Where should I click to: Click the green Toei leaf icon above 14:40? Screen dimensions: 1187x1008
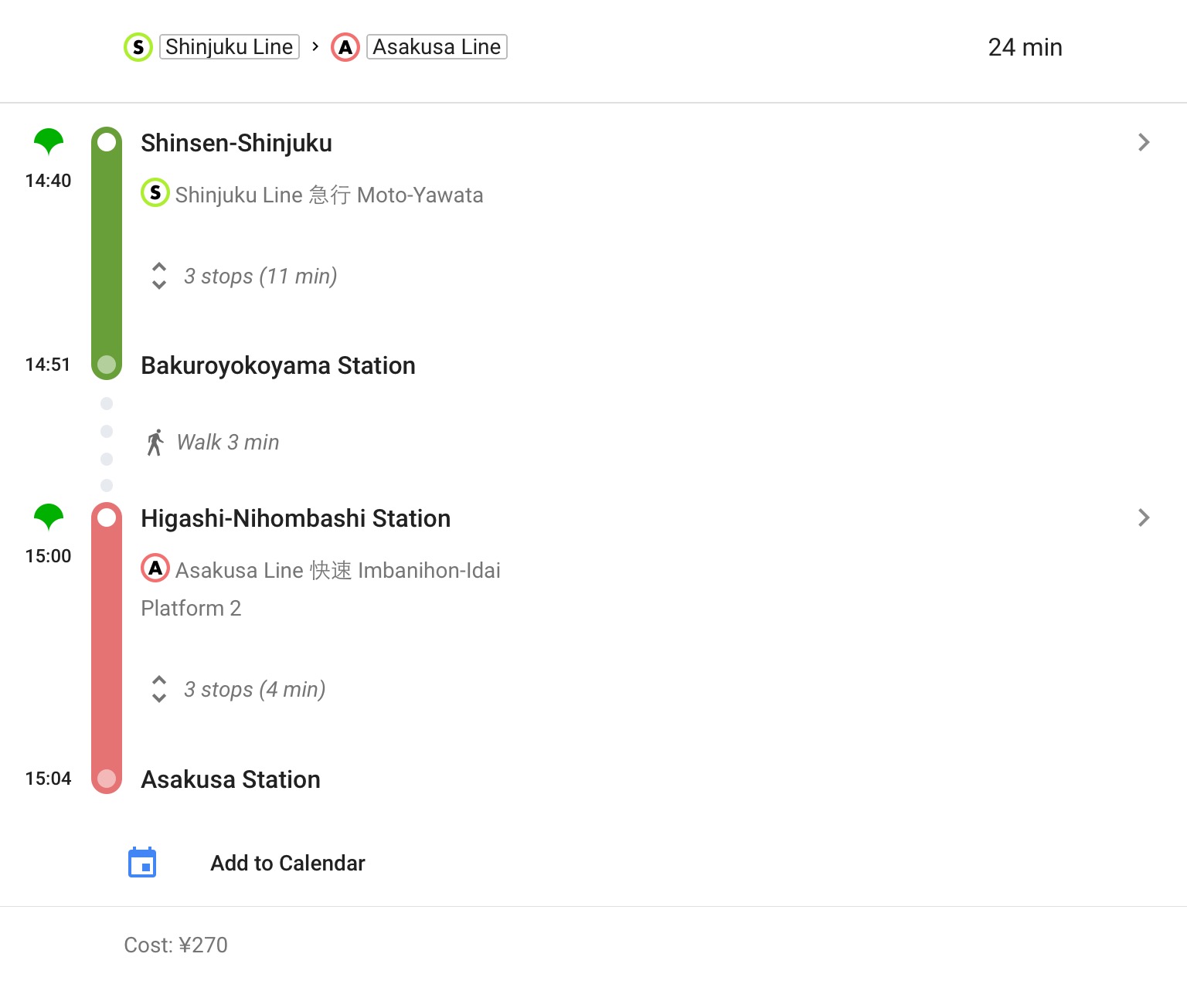(48, 141)
